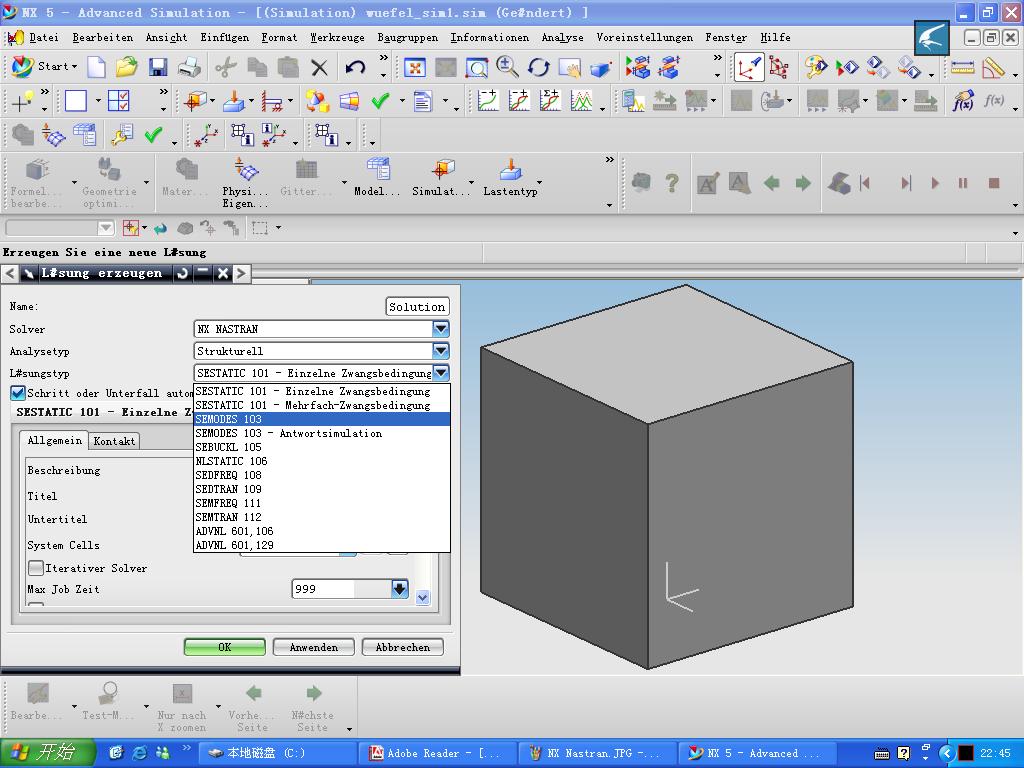Click the ruler measure icon
1024x768 pixels.
963,67
